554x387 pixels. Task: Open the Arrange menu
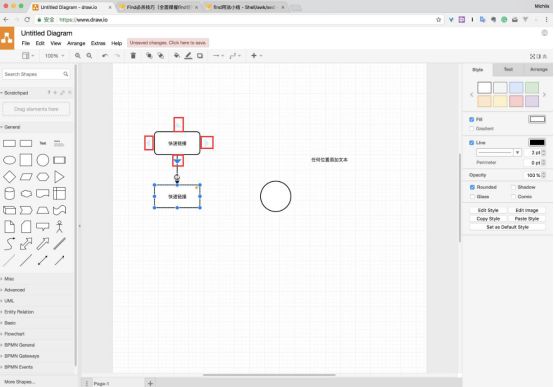click(76, 43)
